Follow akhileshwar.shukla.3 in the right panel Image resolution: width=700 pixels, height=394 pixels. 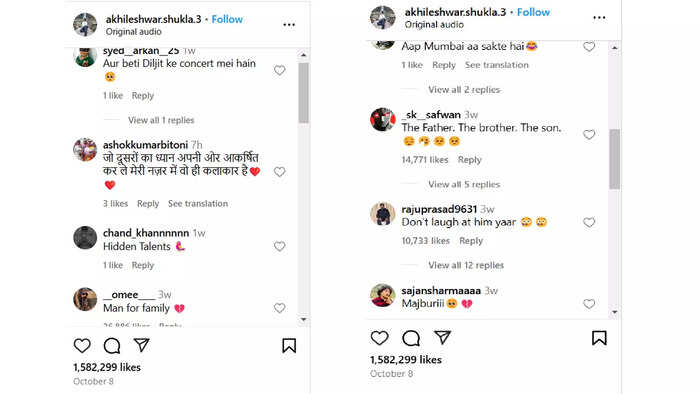pos(533,12)
